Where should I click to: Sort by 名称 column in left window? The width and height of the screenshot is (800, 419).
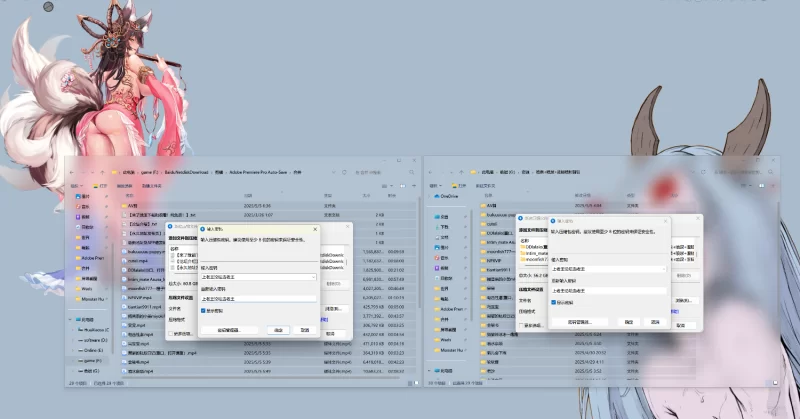click(x=129, y=196)
